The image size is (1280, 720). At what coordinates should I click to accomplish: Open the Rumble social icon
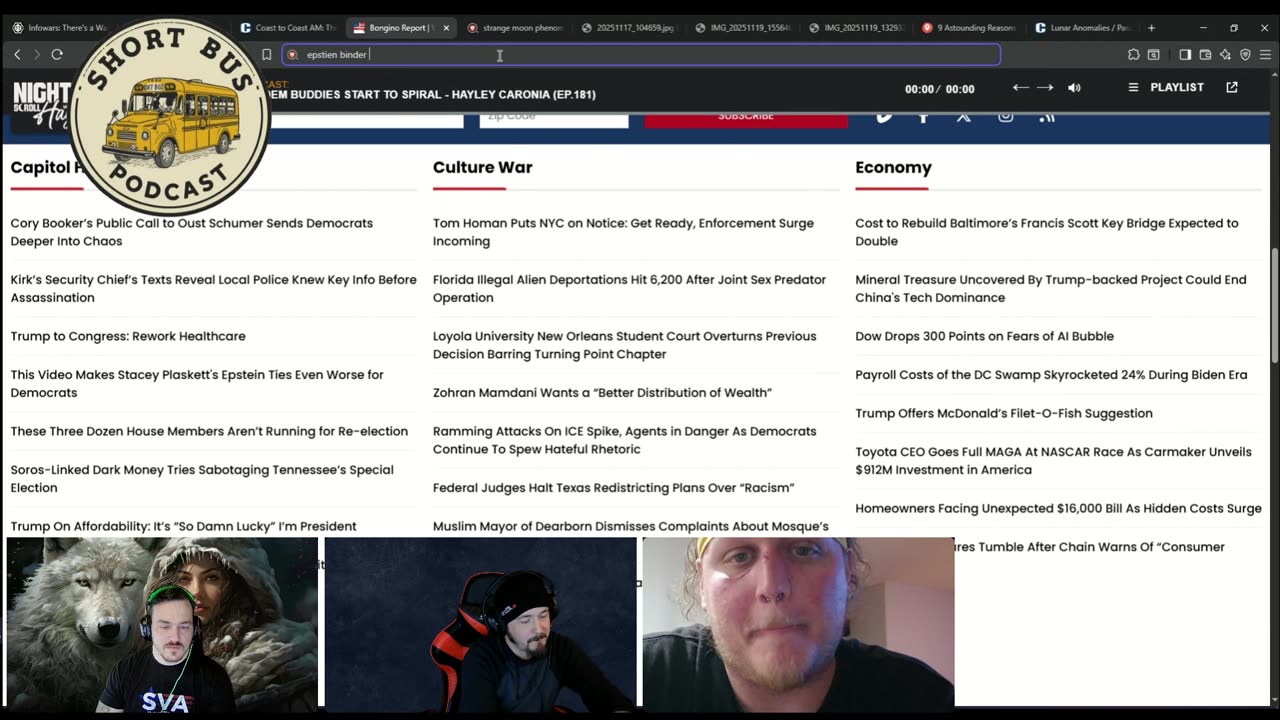pos(884,116)
